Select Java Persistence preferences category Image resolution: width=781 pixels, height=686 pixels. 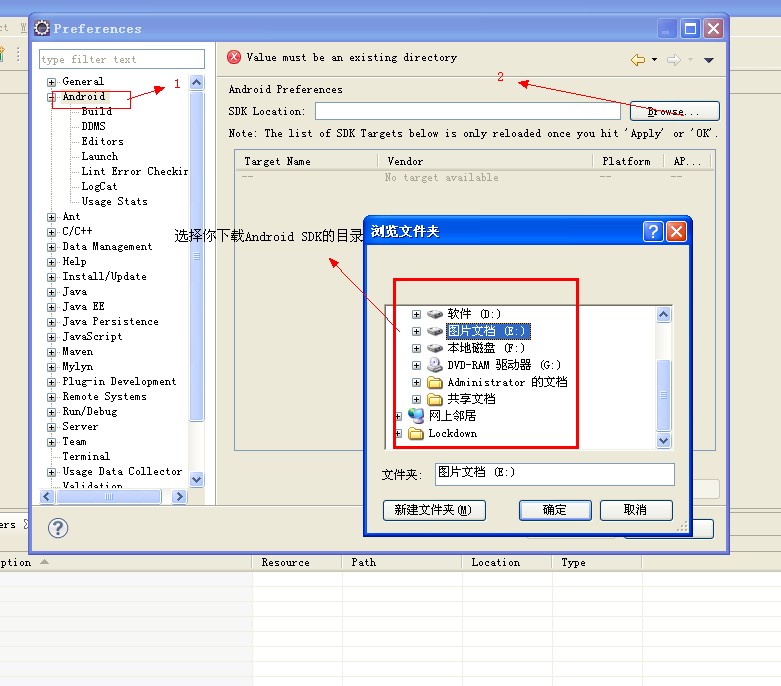click(110, 321)
